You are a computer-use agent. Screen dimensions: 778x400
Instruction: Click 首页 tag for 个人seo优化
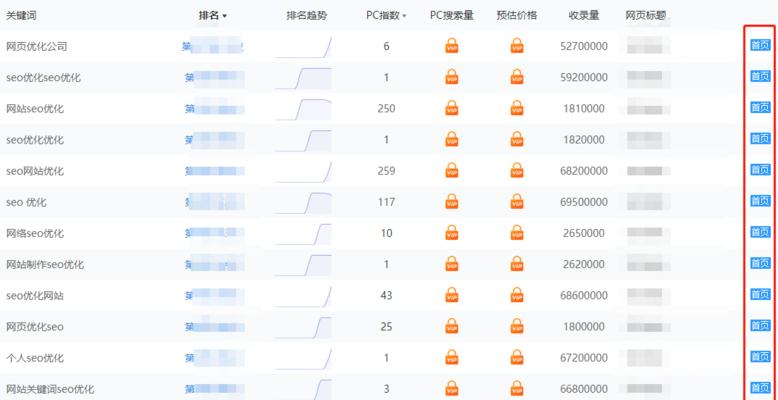(x=760, y=356)
